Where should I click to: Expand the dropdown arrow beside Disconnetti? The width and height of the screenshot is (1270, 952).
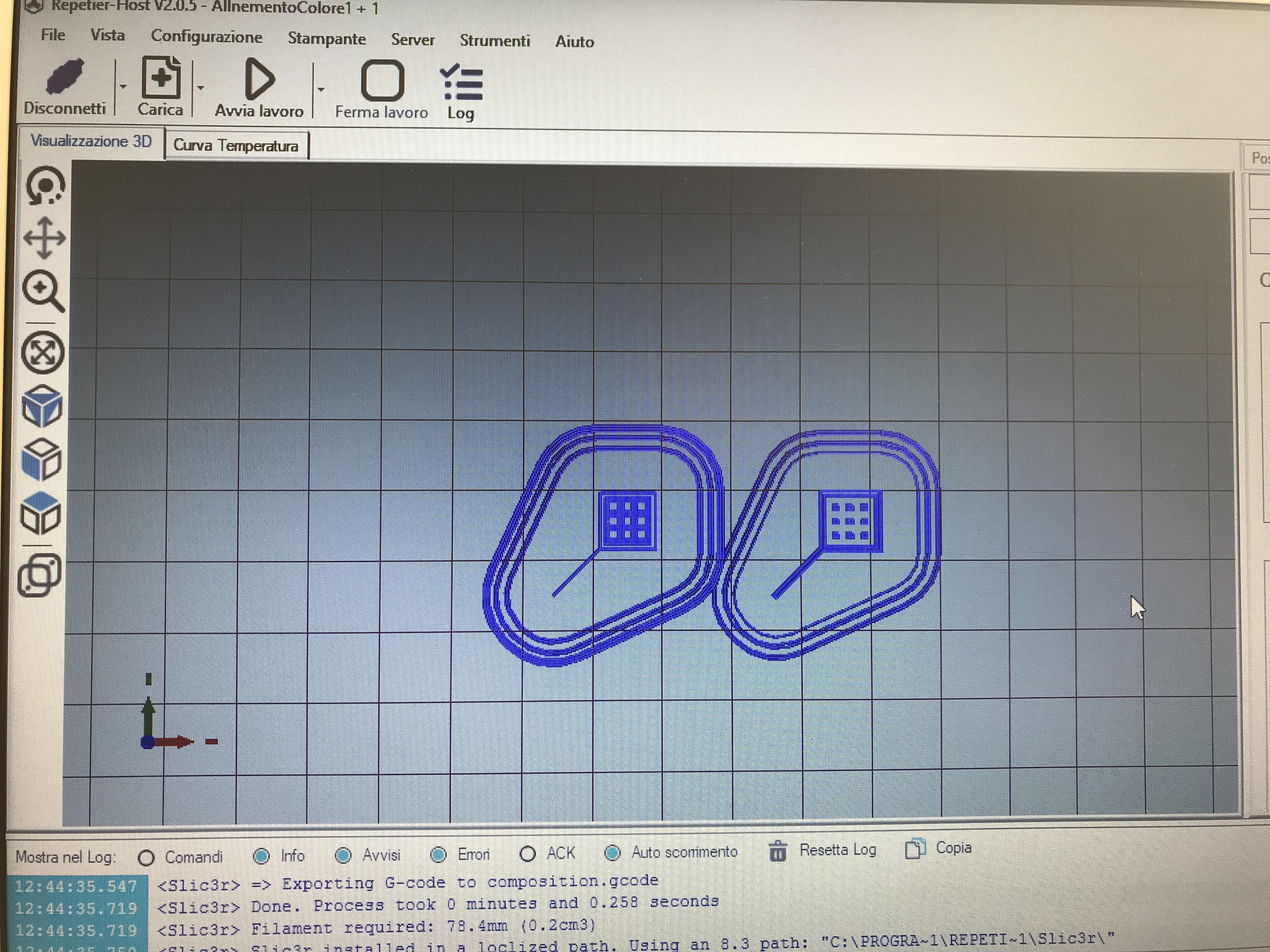(123, 87)
